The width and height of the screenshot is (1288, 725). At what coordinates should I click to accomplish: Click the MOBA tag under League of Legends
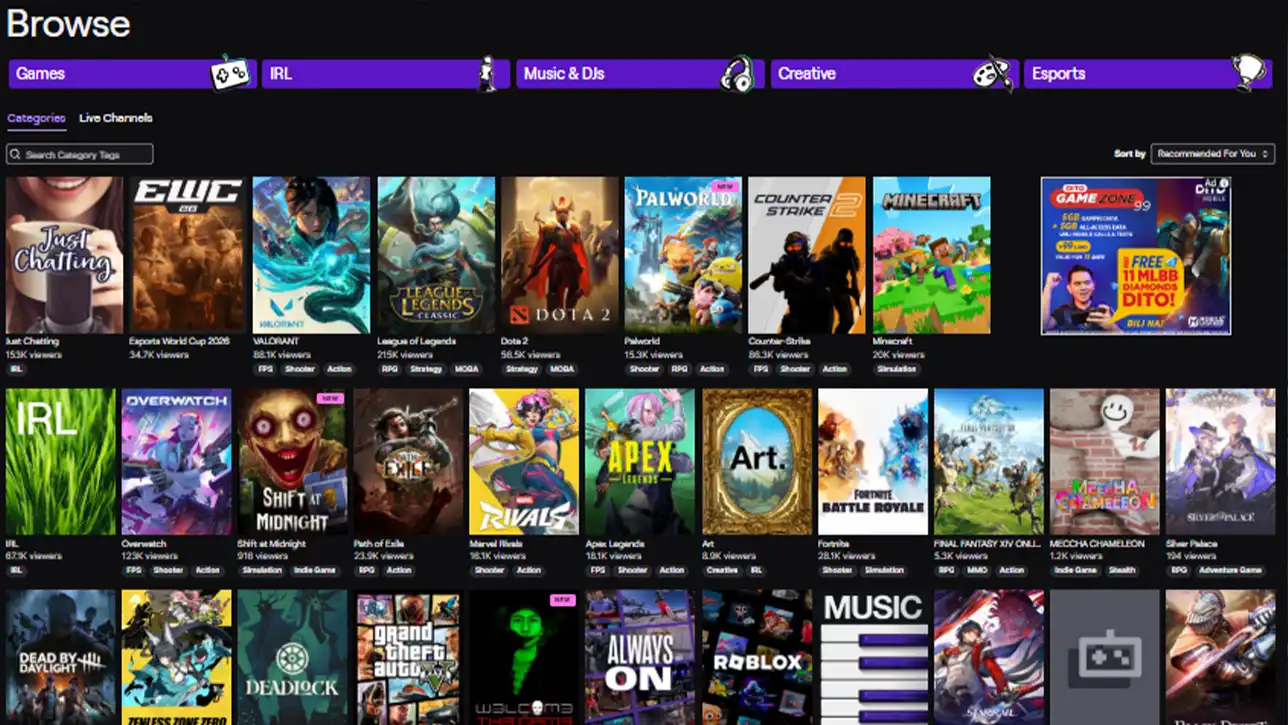pyautogui.click(x=467, y=369)
